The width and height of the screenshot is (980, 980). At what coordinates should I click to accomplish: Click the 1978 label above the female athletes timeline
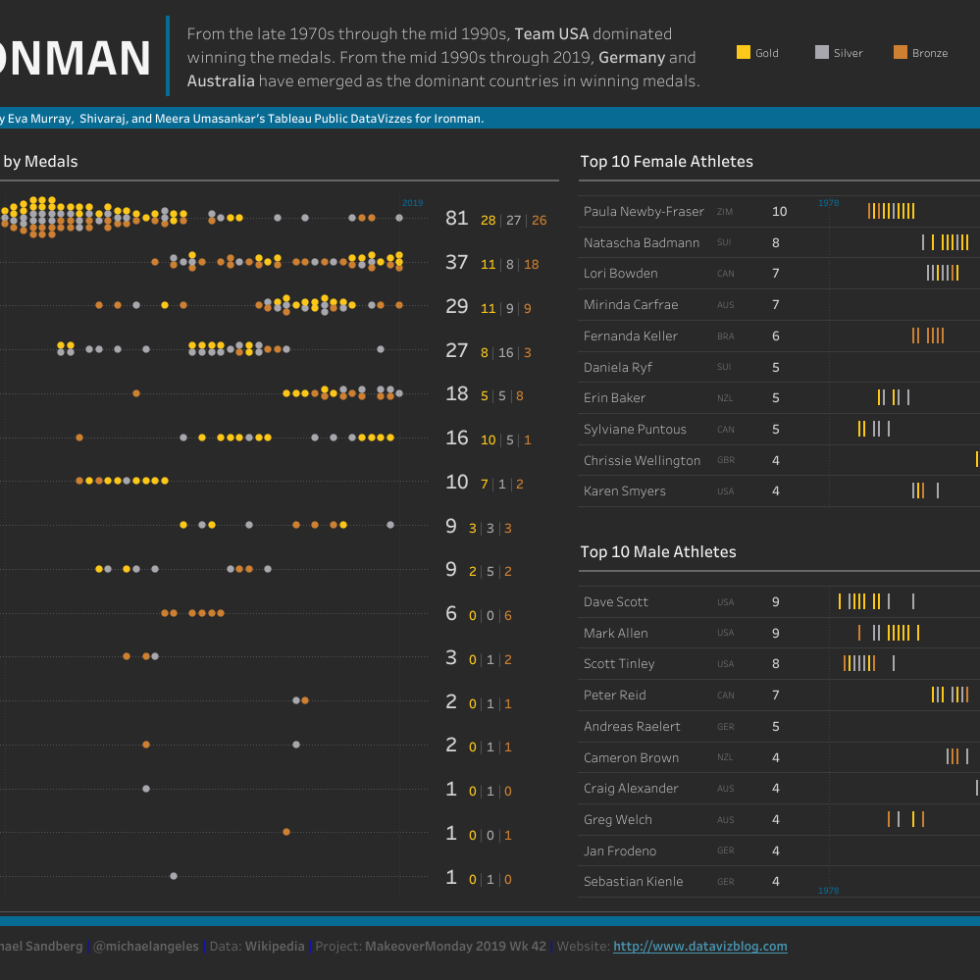(828, 203)
